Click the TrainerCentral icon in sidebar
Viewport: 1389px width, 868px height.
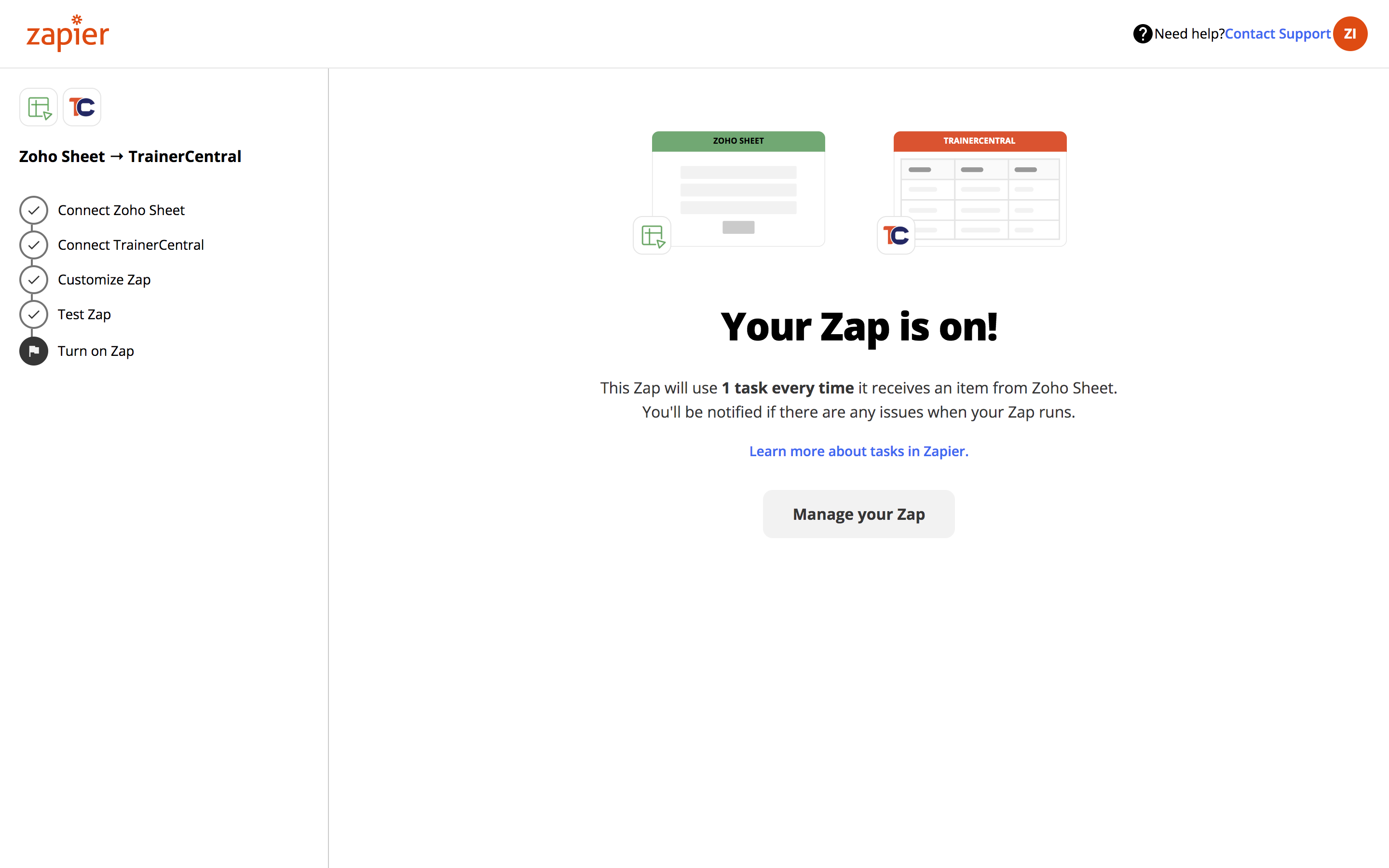coord(82,108)
